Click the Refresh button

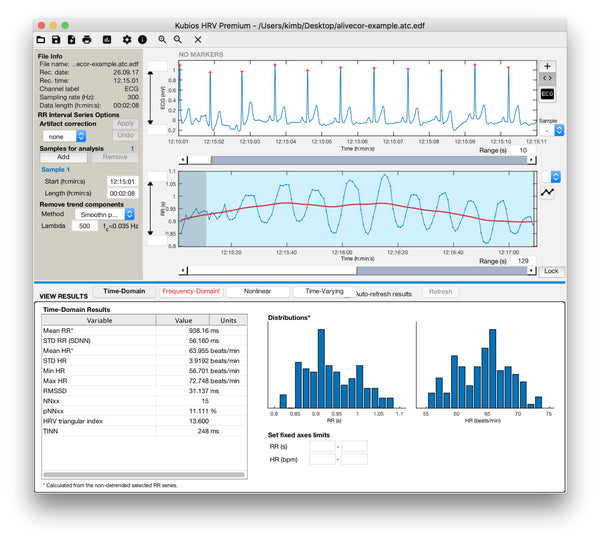440,292
